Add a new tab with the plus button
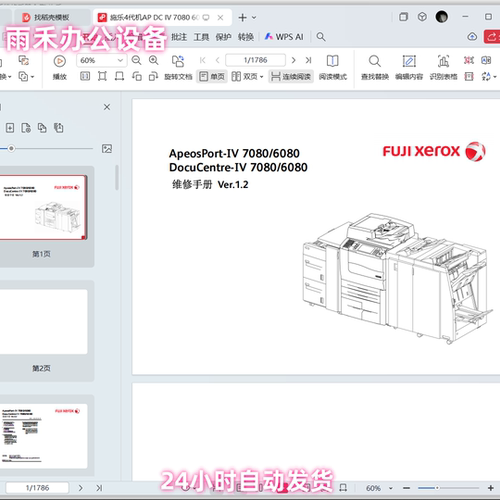The width and height of the screenshot is (500, 500). tap(243, 17)
